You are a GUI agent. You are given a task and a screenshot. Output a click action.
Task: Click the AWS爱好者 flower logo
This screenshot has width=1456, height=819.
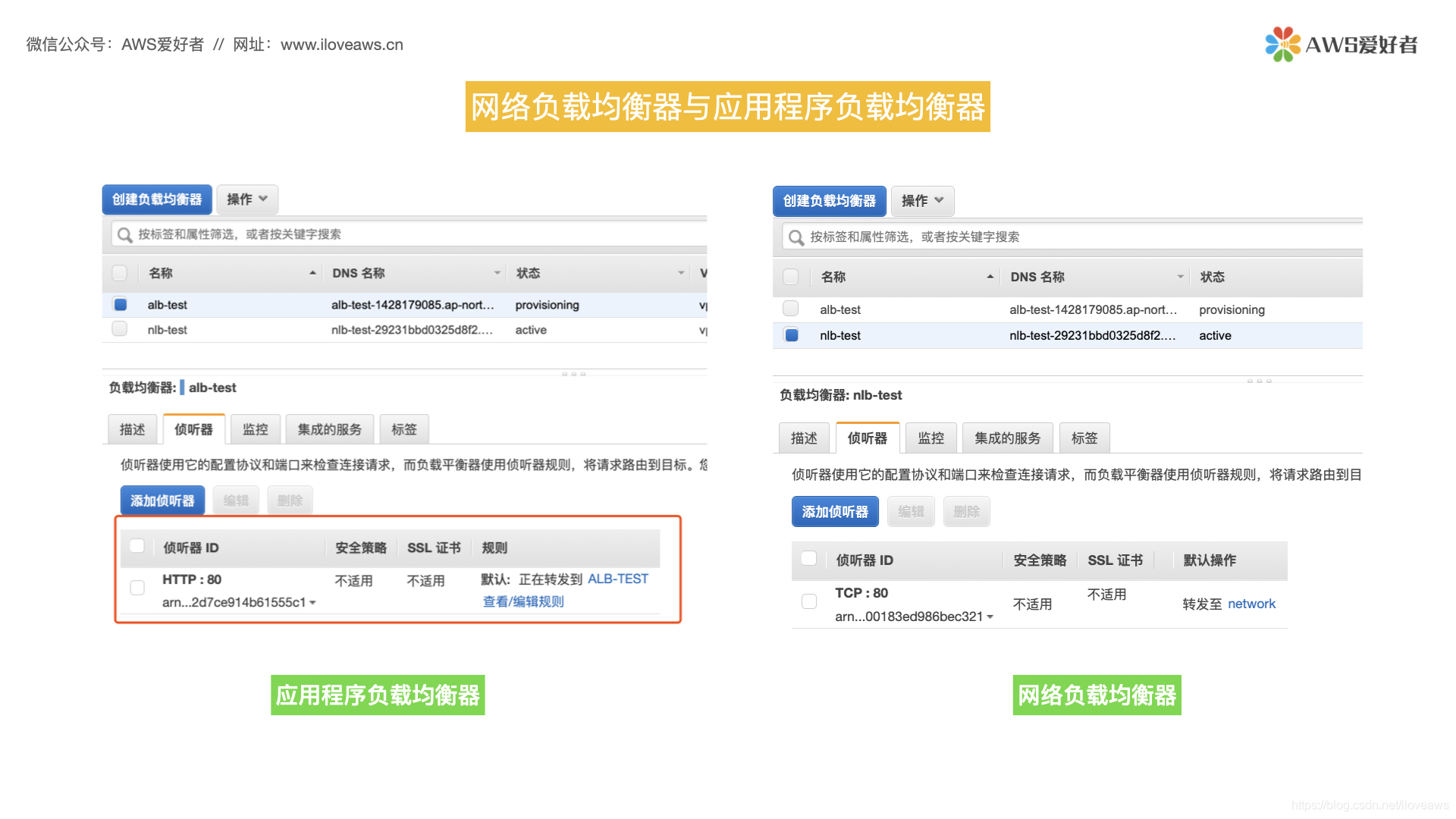point(1282,44)
